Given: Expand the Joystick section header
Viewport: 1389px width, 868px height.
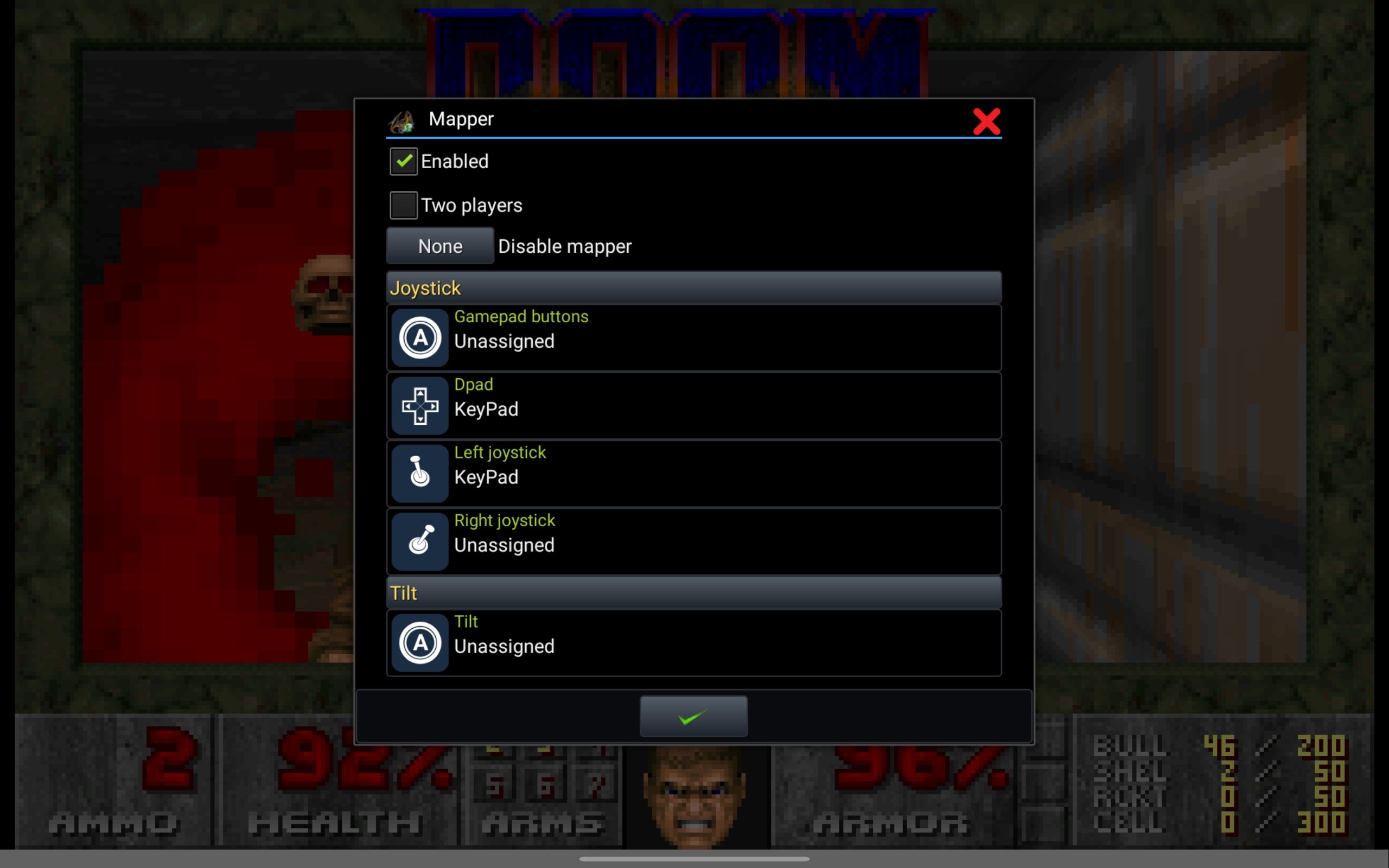Looking at the screenshot, I should (694, 288).
